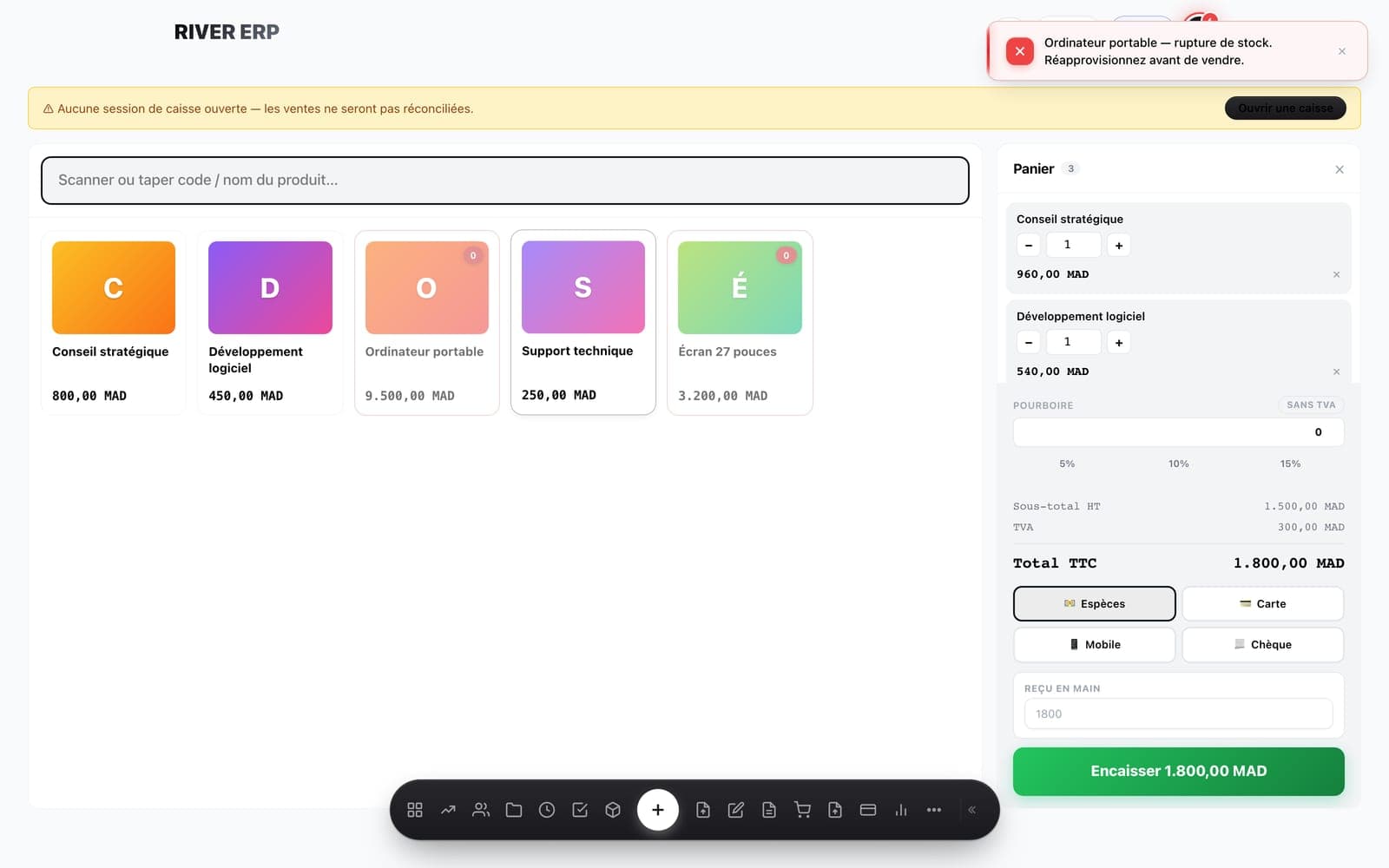Click the red error icon in the toast

tap(1020, 51)
